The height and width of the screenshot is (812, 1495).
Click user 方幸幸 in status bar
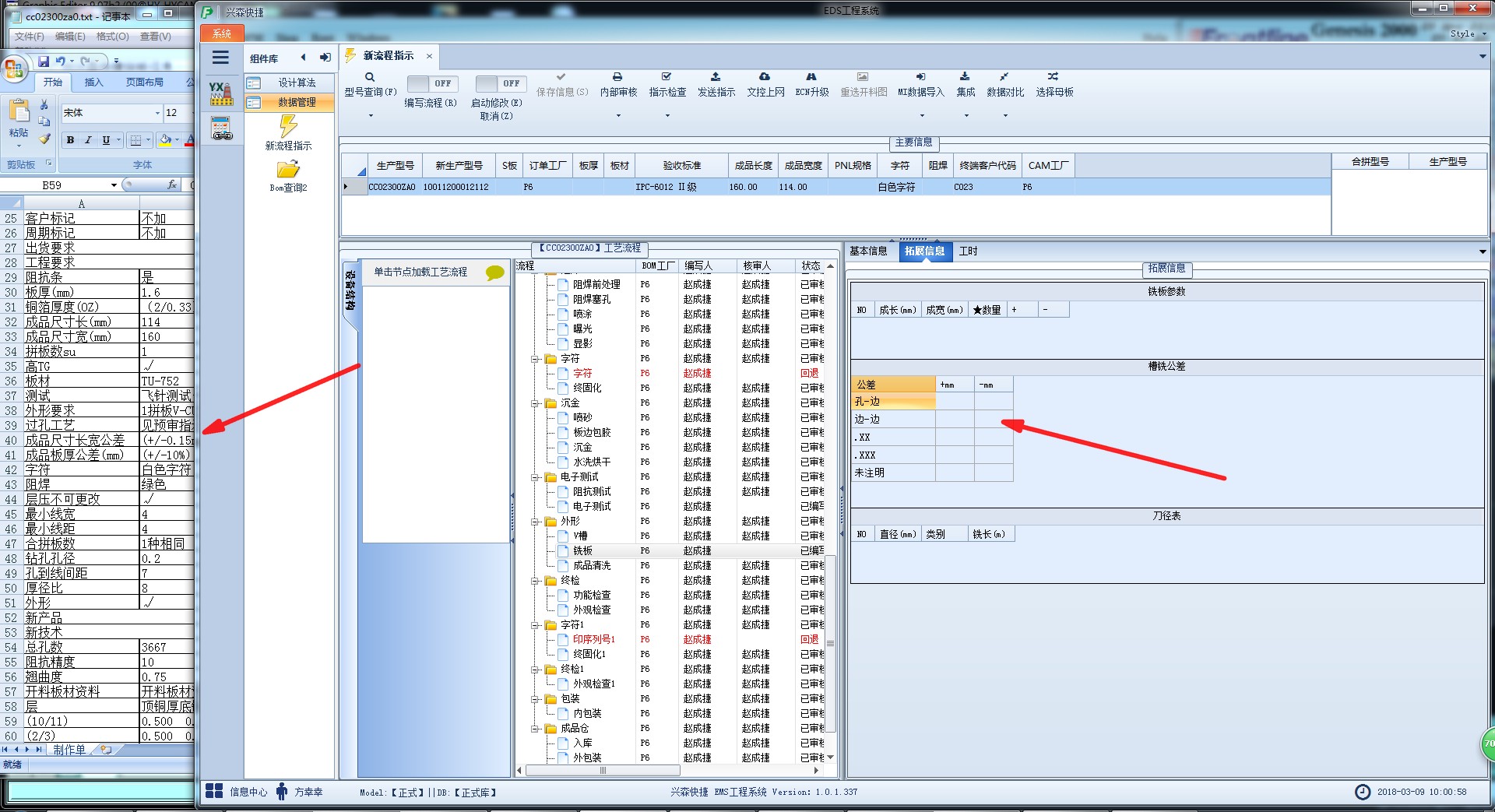(300, 792)
